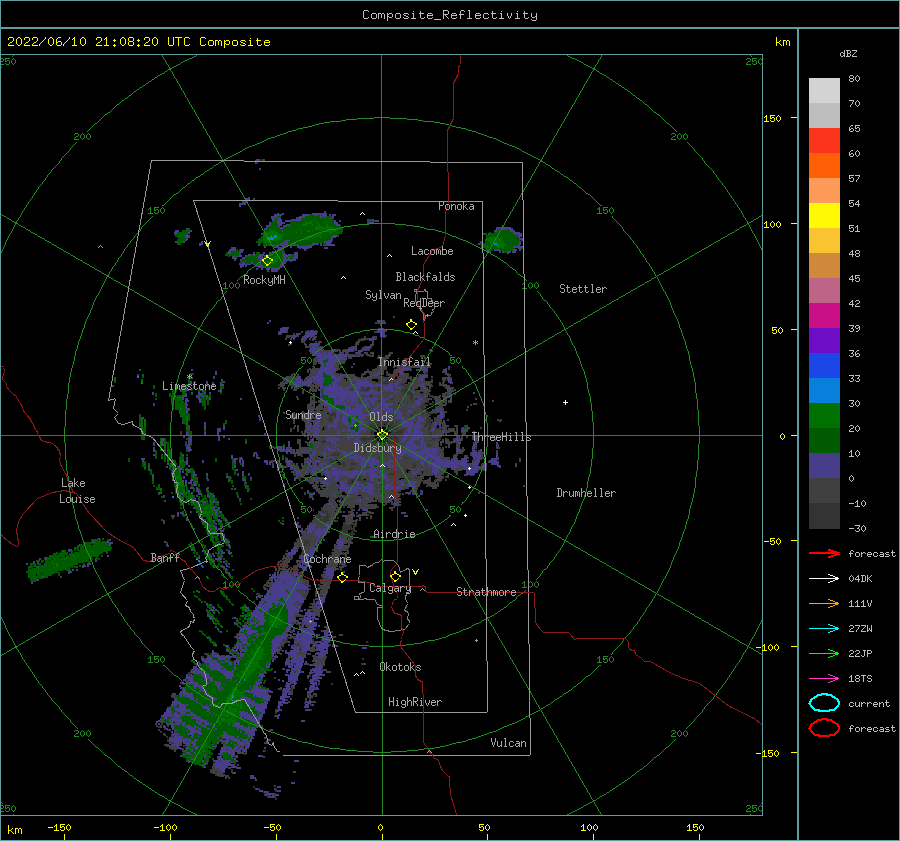Click the white 04DK arrow legend icon
The image size is (900, 841).
(x=824, y=578)
